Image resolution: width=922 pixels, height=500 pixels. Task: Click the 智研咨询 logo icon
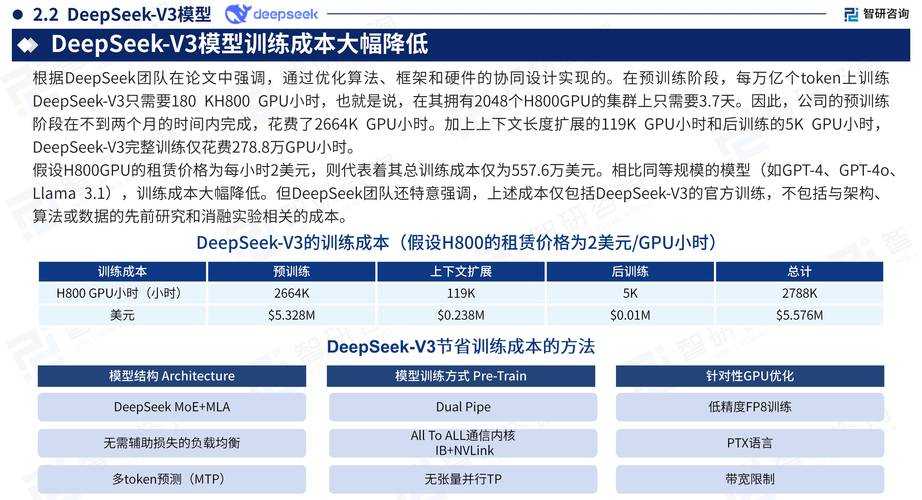pos(851,14)
